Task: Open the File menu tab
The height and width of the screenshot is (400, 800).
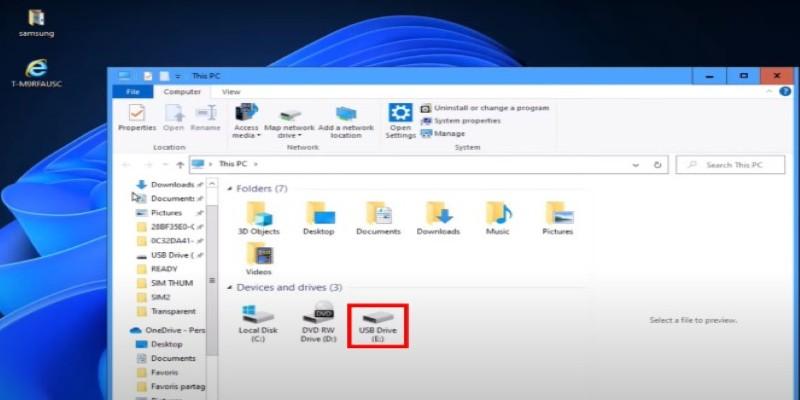Action: coord(132,92)
